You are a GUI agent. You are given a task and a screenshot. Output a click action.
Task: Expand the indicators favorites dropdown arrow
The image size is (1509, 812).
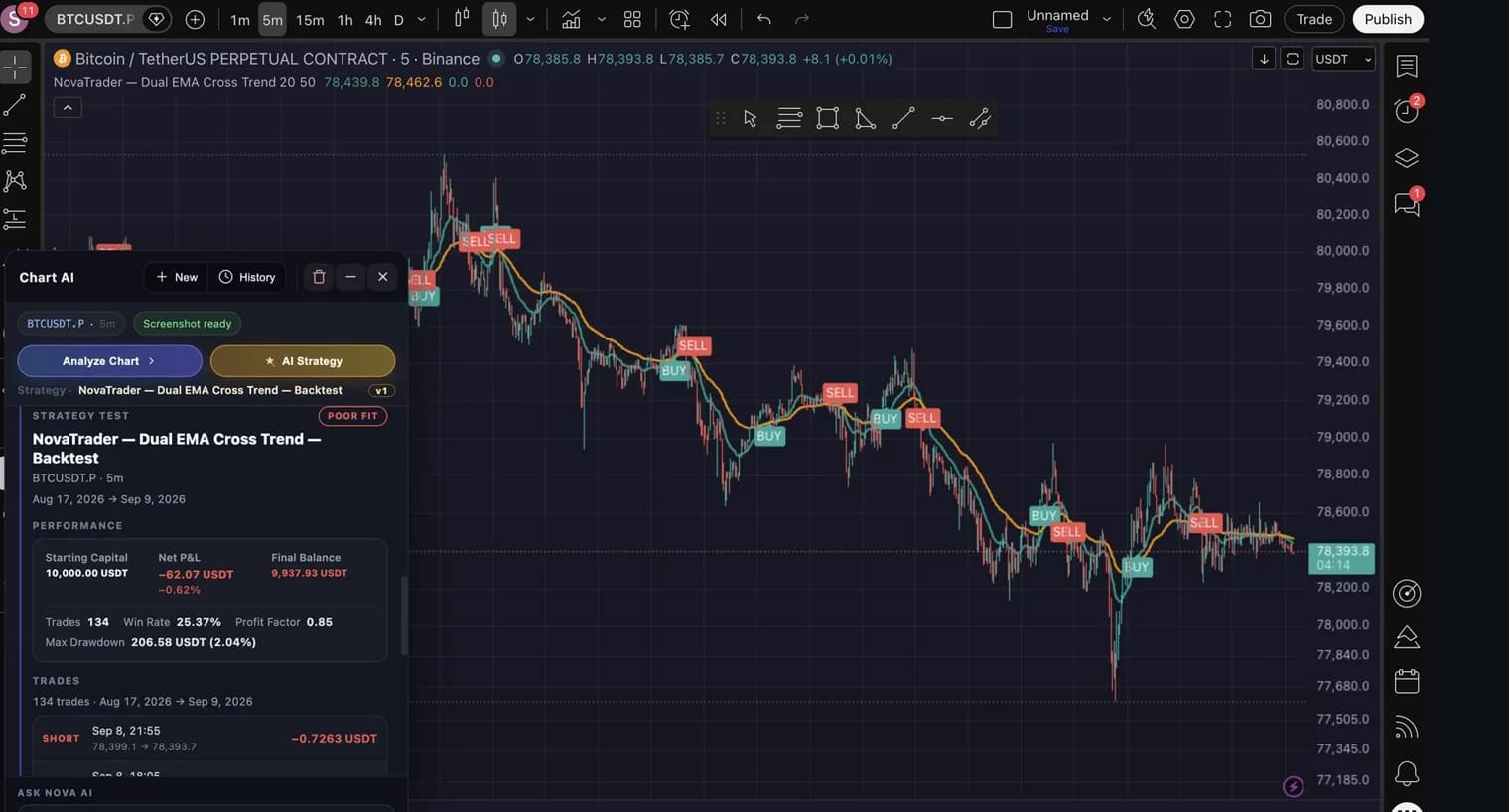601,19
